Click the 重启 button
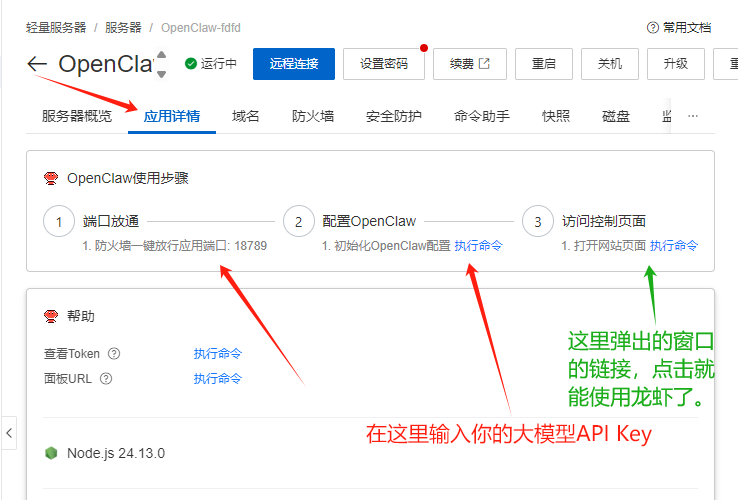This screenshot has width=738, height=500. pyautogui.click(x=544, y=64)
